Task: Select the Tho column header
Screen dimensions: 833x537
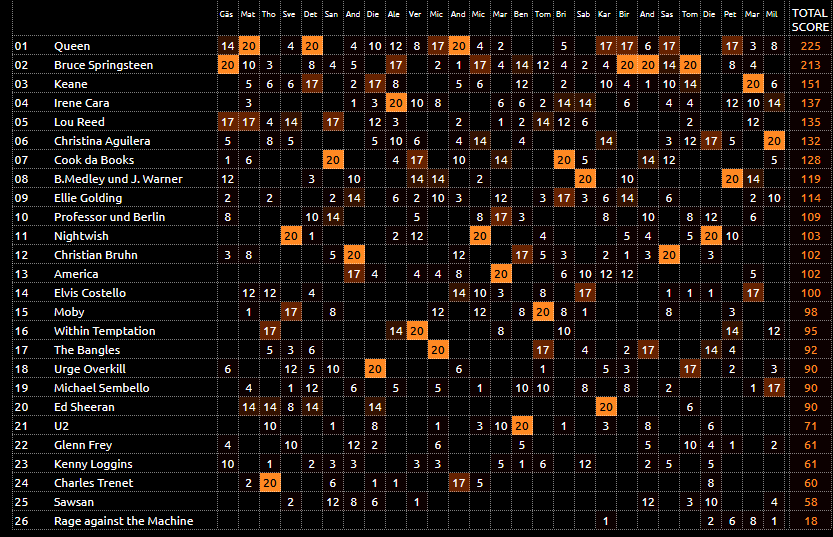Action: tap(269, 14)
